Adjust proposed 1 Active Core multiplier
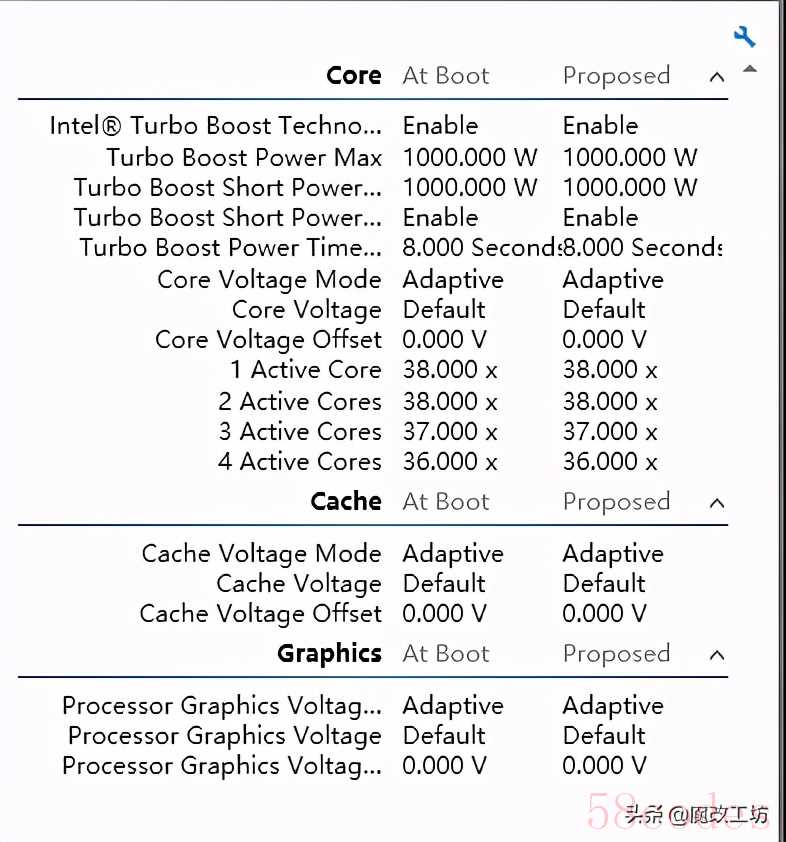 pos(610,369)
